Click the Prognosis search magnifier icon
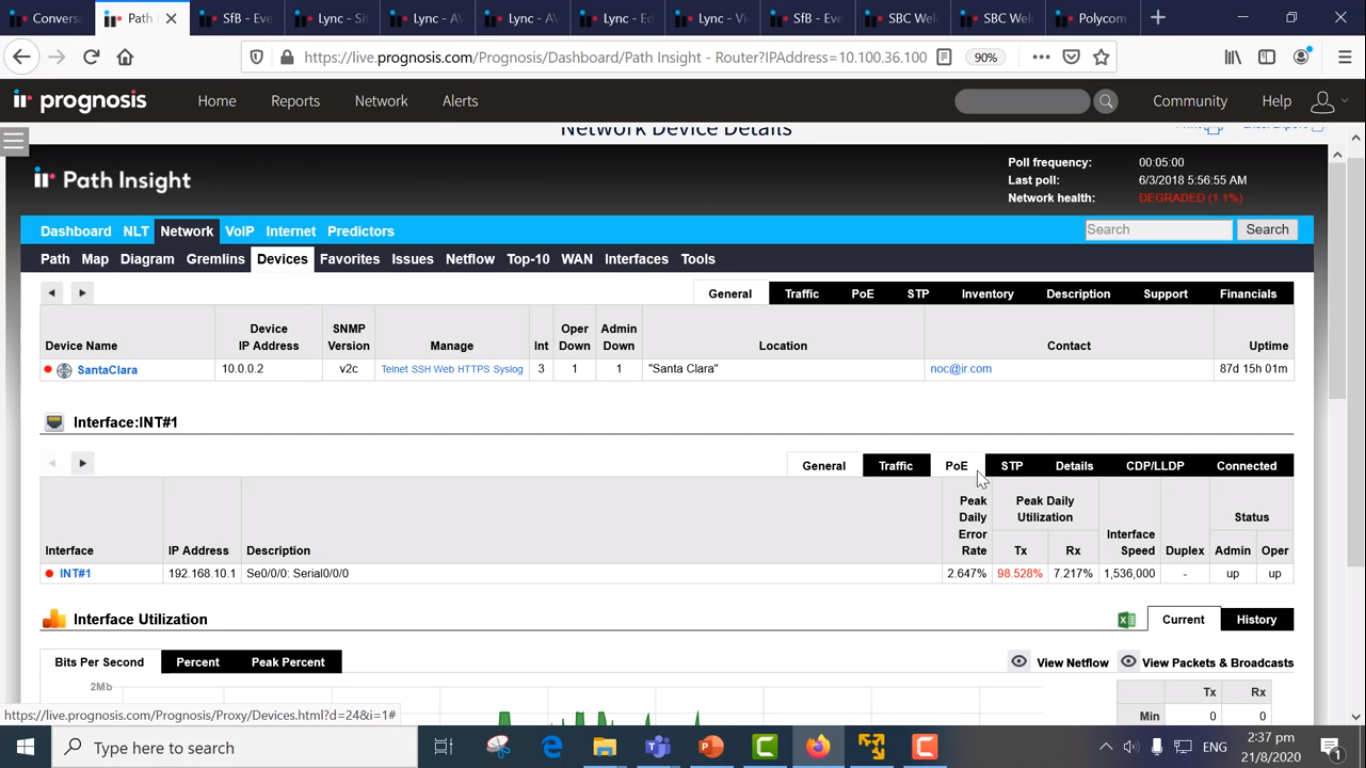 click(1106, 101)
